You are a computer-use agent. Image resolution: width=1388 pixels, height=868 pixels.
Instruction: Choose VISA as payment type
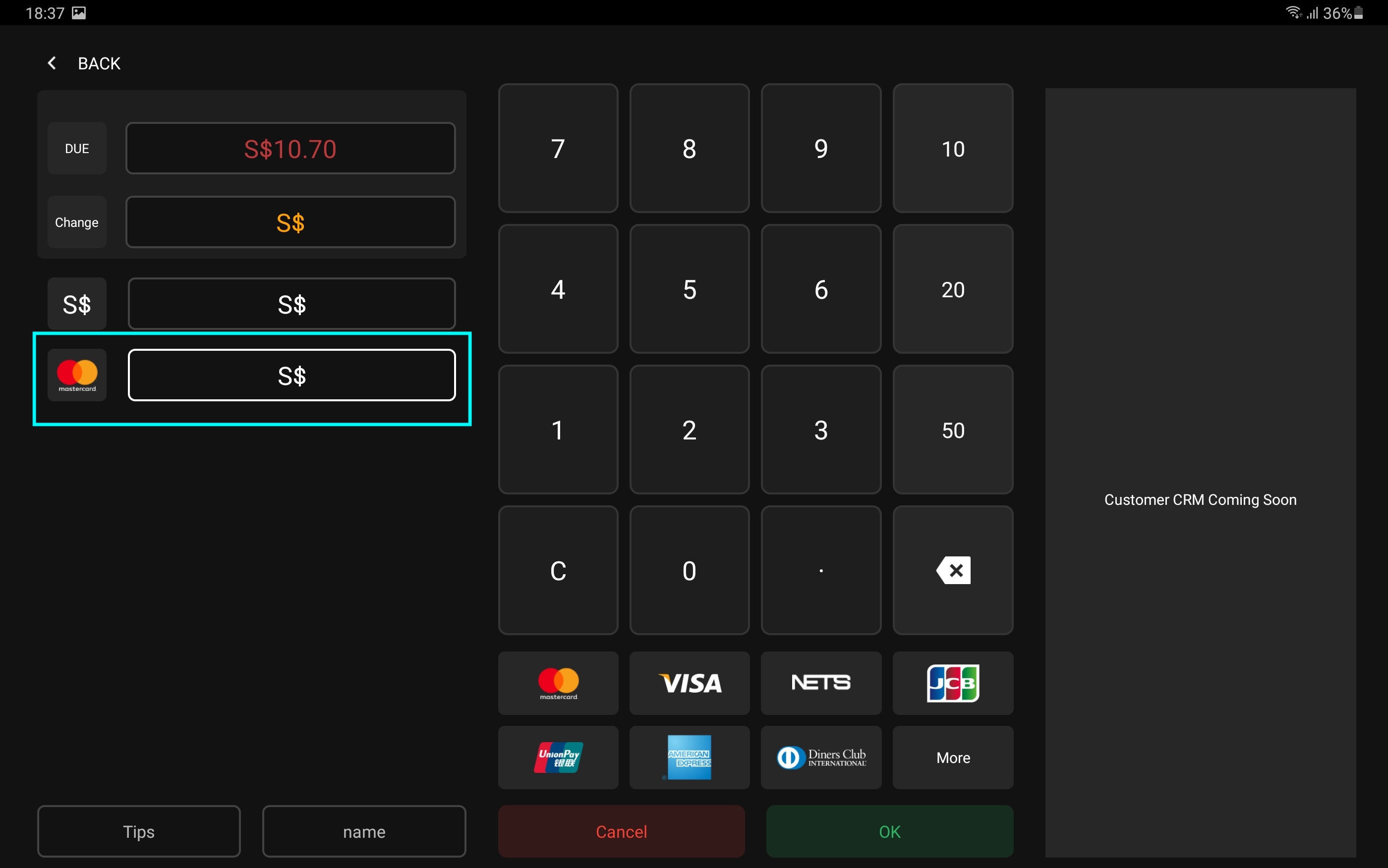[689, 683]
